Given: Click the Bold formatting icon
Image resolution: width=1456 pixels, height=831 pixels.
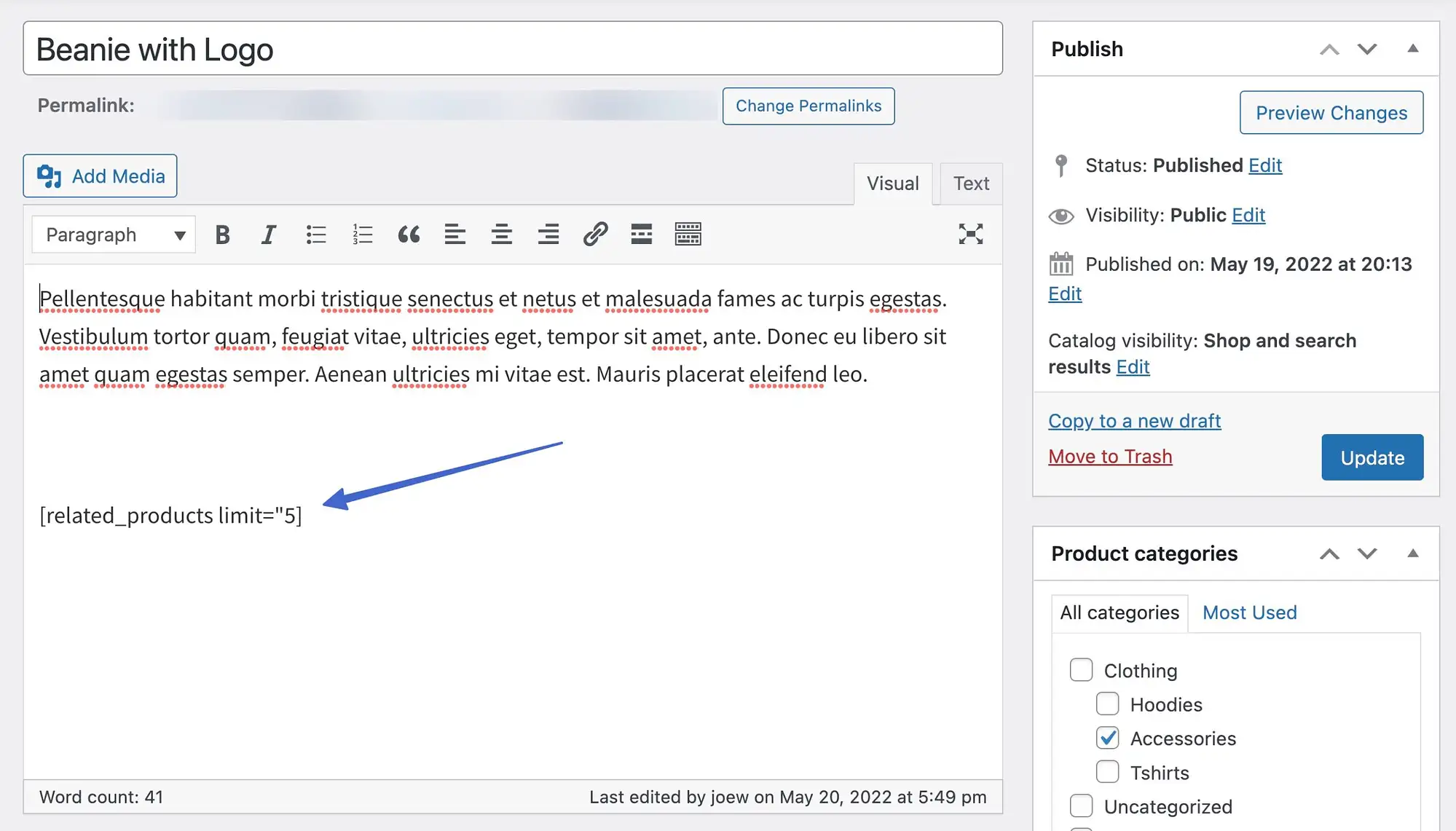Looking at the screenshot, I should pyautogui.click(x=222, y=234).
